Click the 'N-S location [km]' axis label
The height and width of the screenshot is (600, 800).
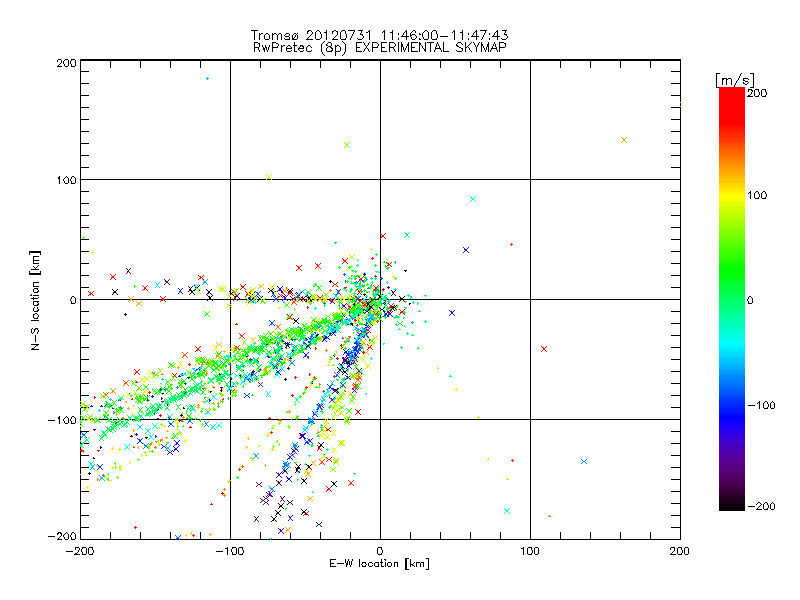(35, 301)
